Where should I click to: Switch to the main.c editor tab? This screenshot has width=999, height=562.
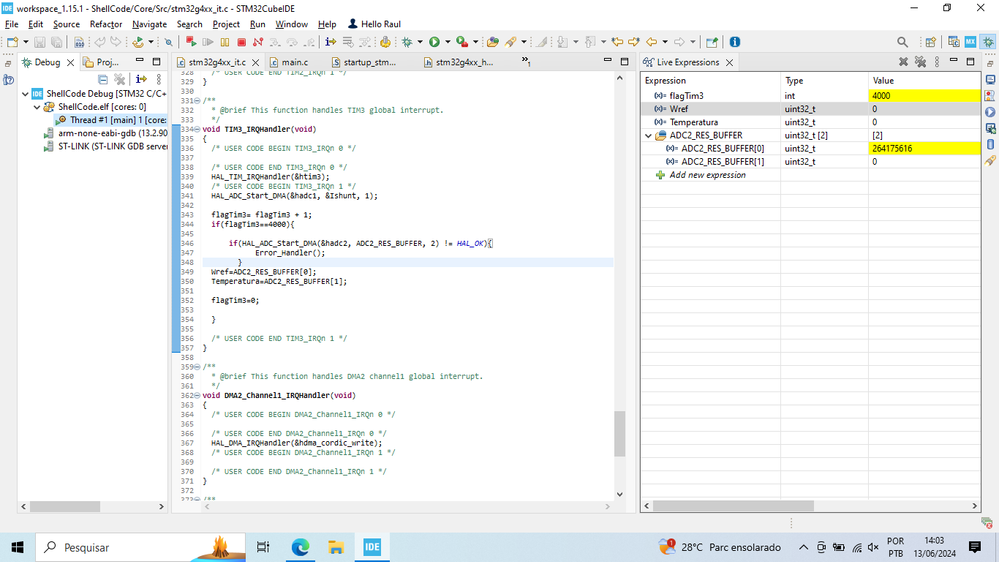point(294,62)
